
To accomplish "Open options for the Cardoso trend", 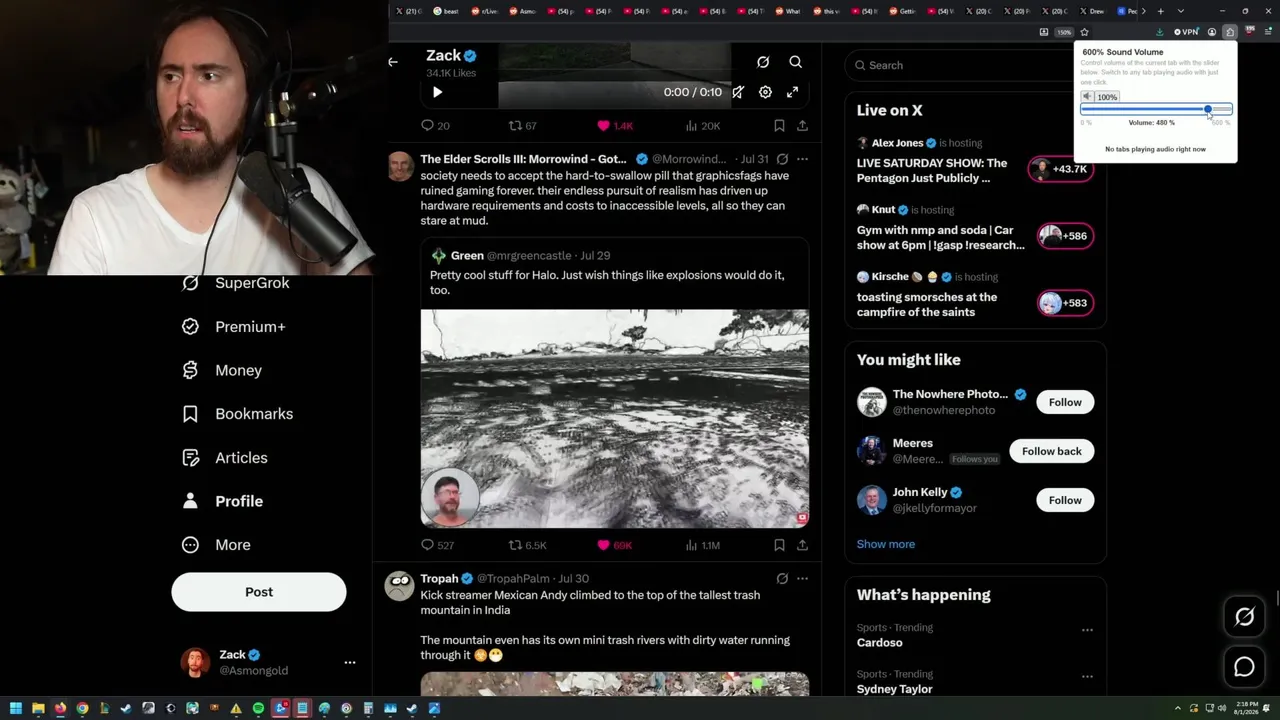I will [x=1087, y=630].
